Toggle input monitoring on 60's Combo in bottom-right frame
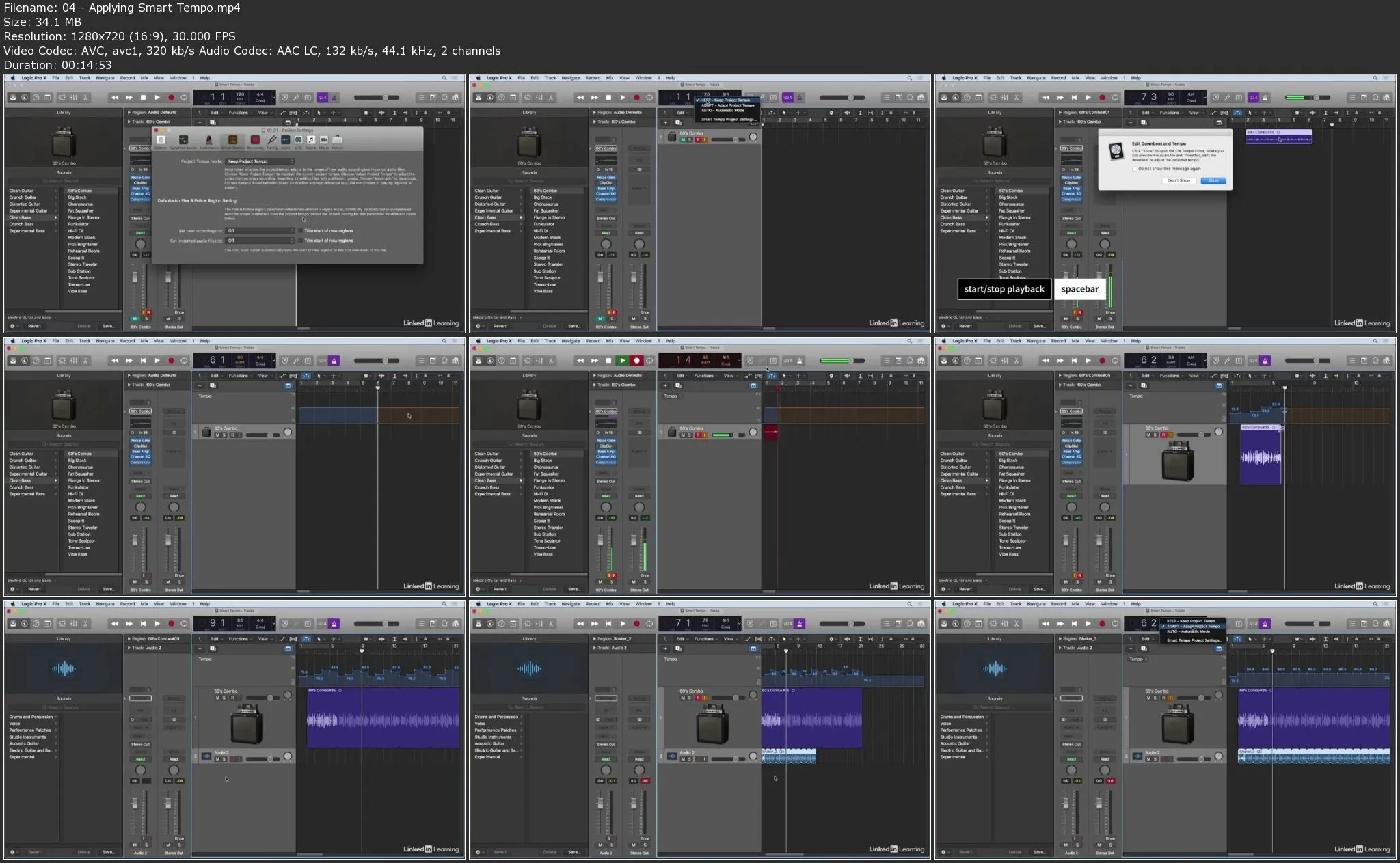This screenshot has width=1400, height=863. [x=1170, y=698]
